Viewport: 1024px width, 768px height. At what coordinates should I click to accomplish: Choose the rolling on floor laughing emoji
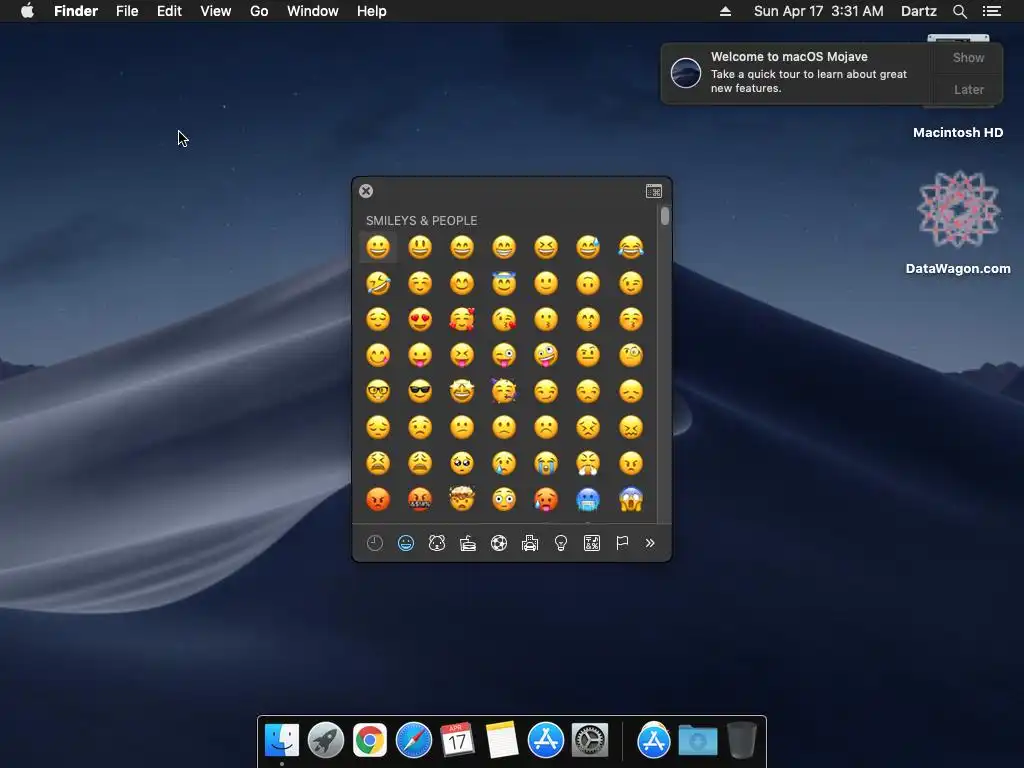[378, 283]
